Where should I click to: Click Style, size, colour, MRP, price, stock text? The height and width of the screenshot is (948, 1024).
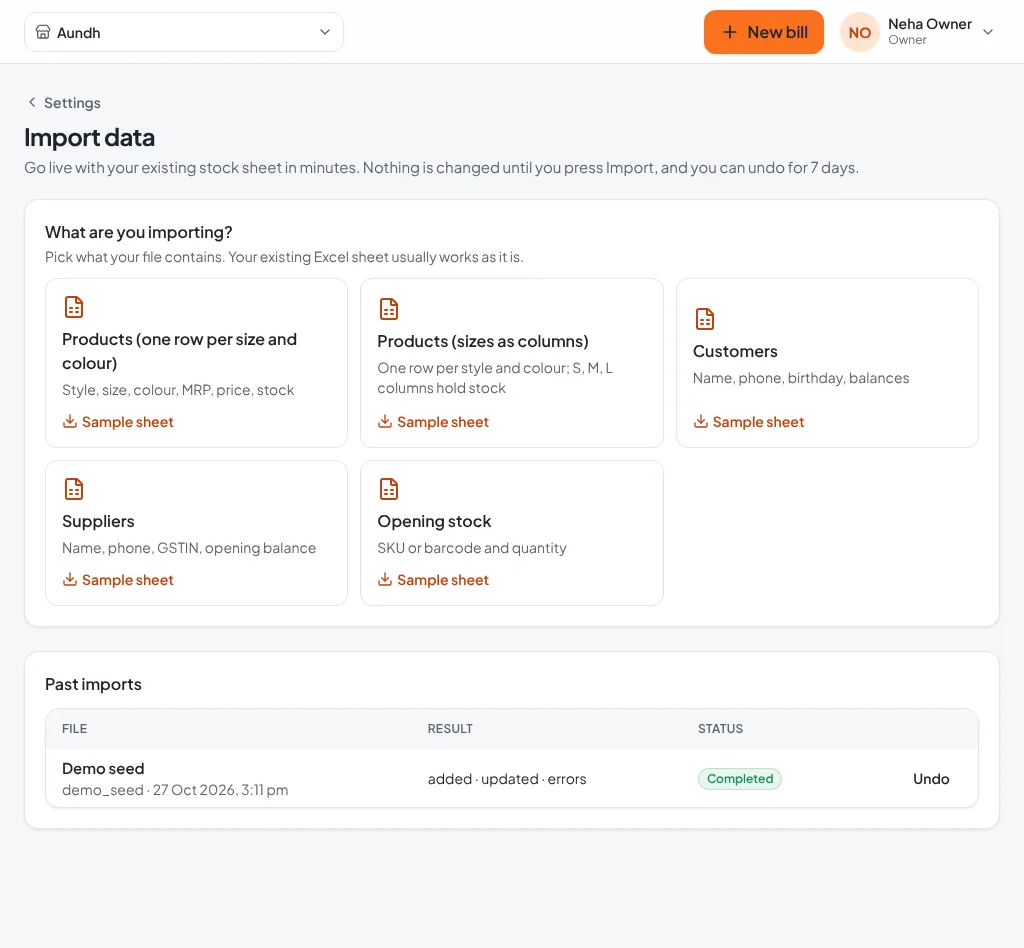[178, 390]
